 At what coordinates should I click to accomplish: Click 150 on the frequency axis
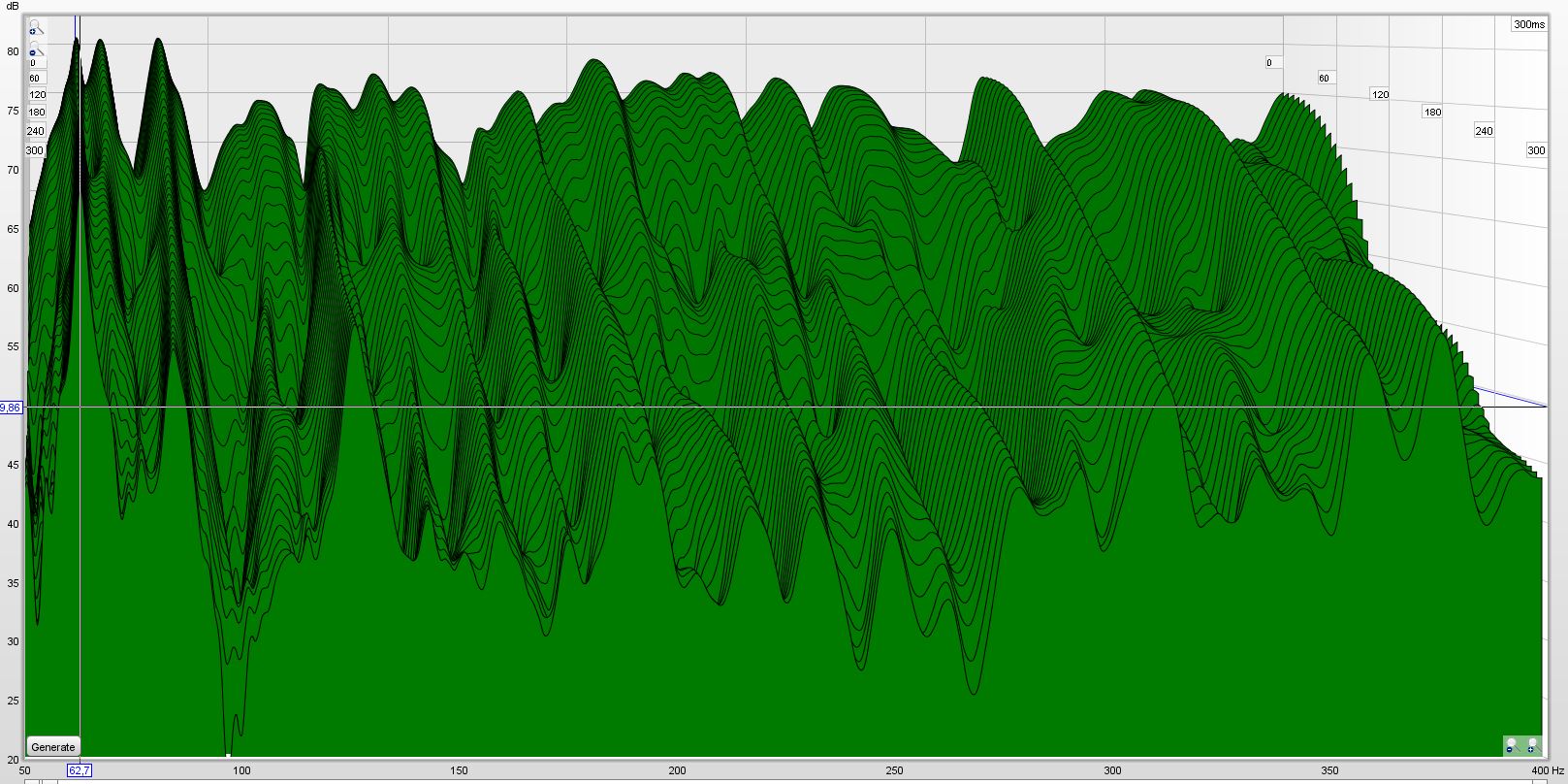459,770
